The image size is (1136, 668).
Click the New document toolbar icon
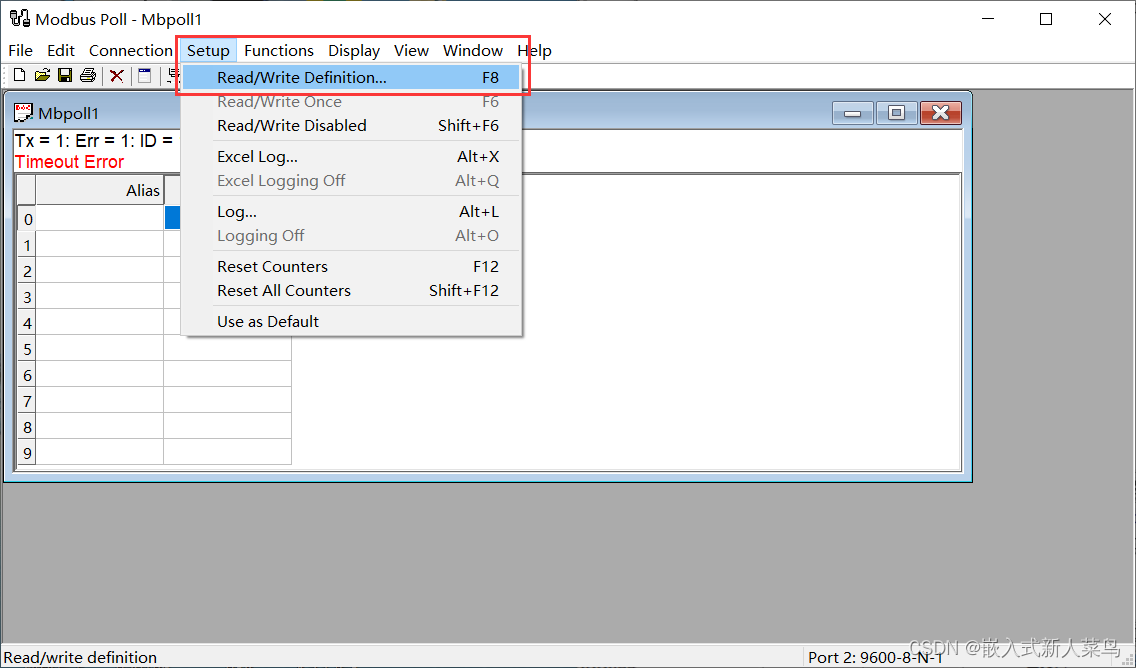tap(20, 75)
